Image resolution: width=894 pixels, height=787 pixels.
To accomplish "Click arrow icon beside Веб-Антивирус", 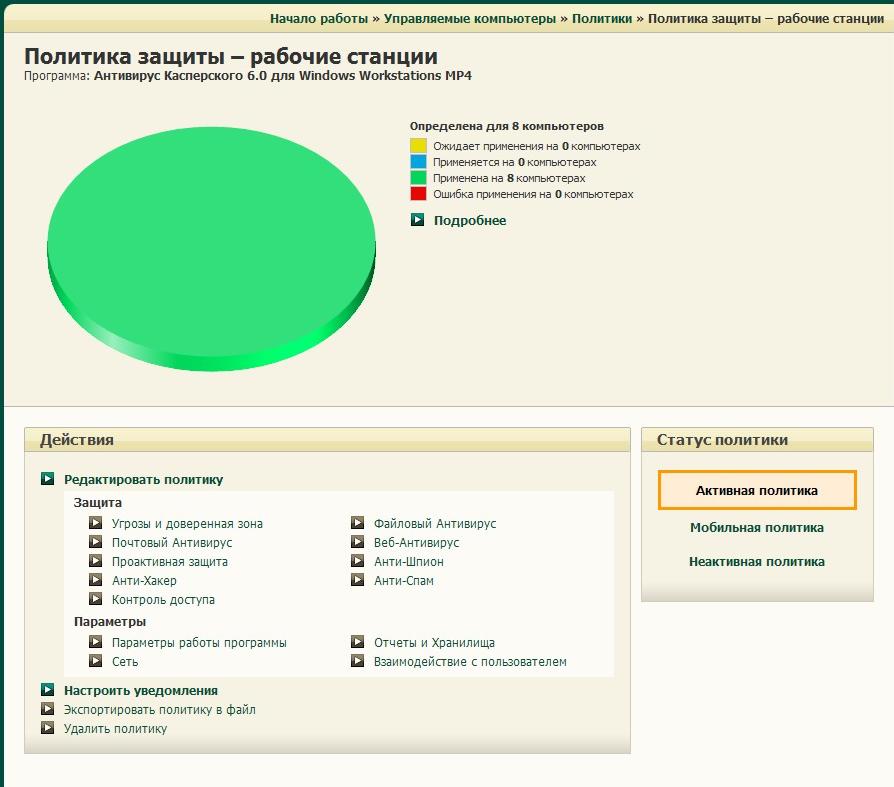I will coord(357,542).
